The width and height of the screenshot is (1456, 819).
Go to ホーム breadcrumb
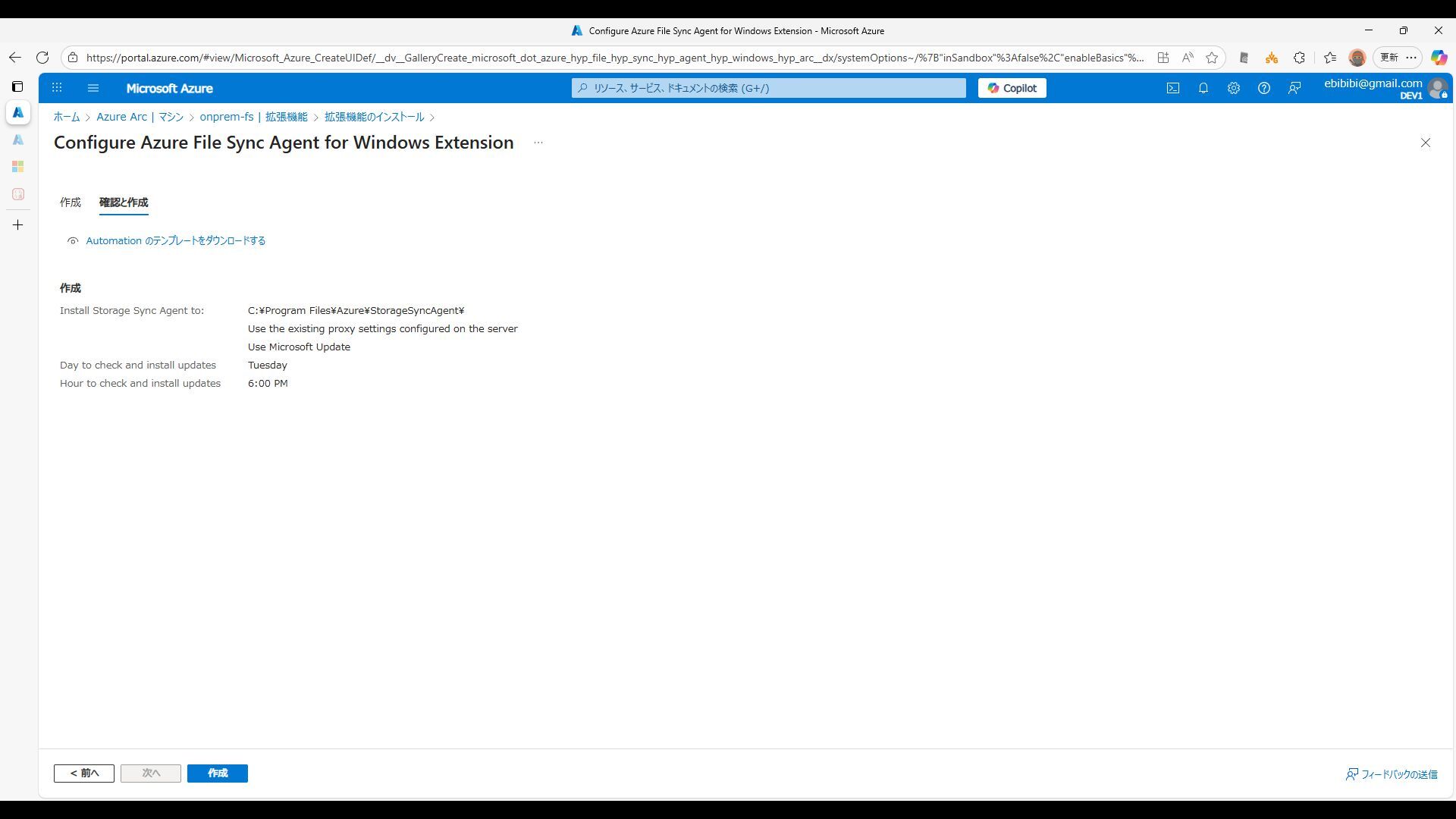tap(67, 117)
